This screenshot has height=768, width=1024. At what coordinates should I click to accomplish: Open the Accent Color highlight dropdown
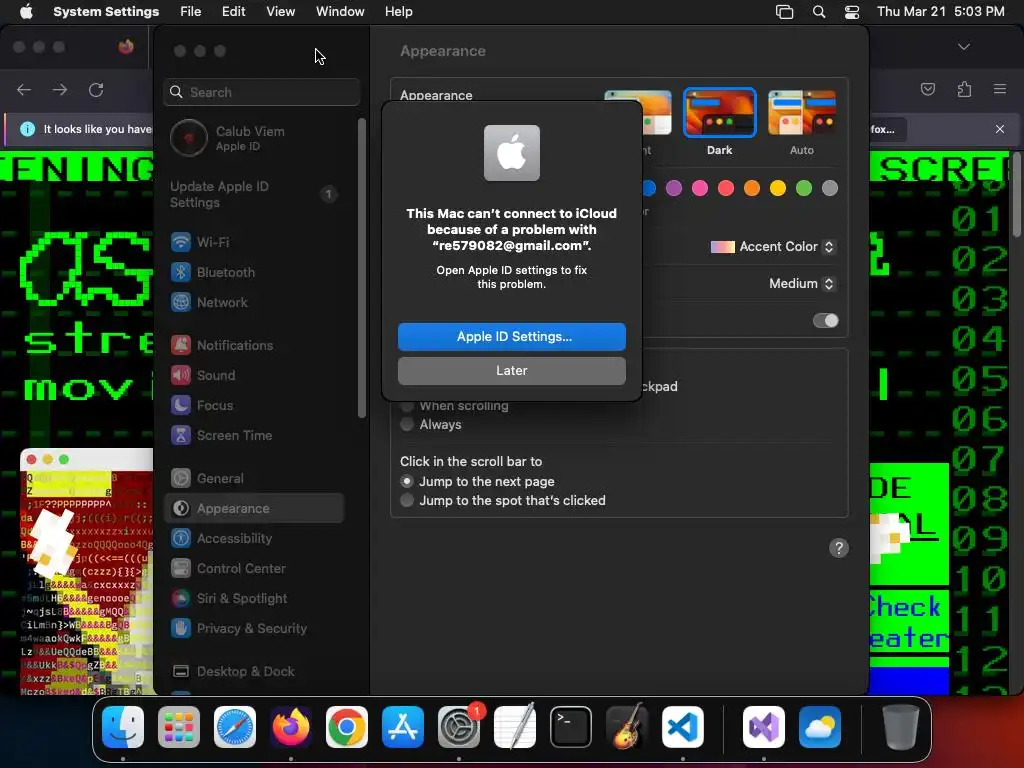773,247
